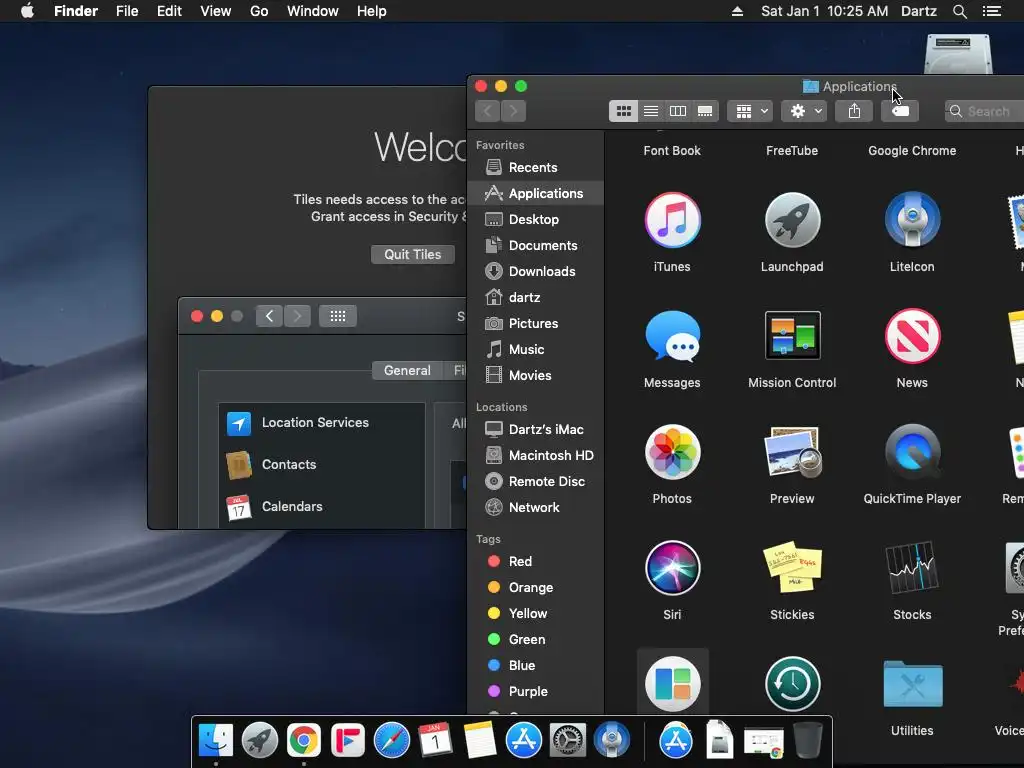Open the Stocks app icon

pyautogui.click(x=912, y=567)
